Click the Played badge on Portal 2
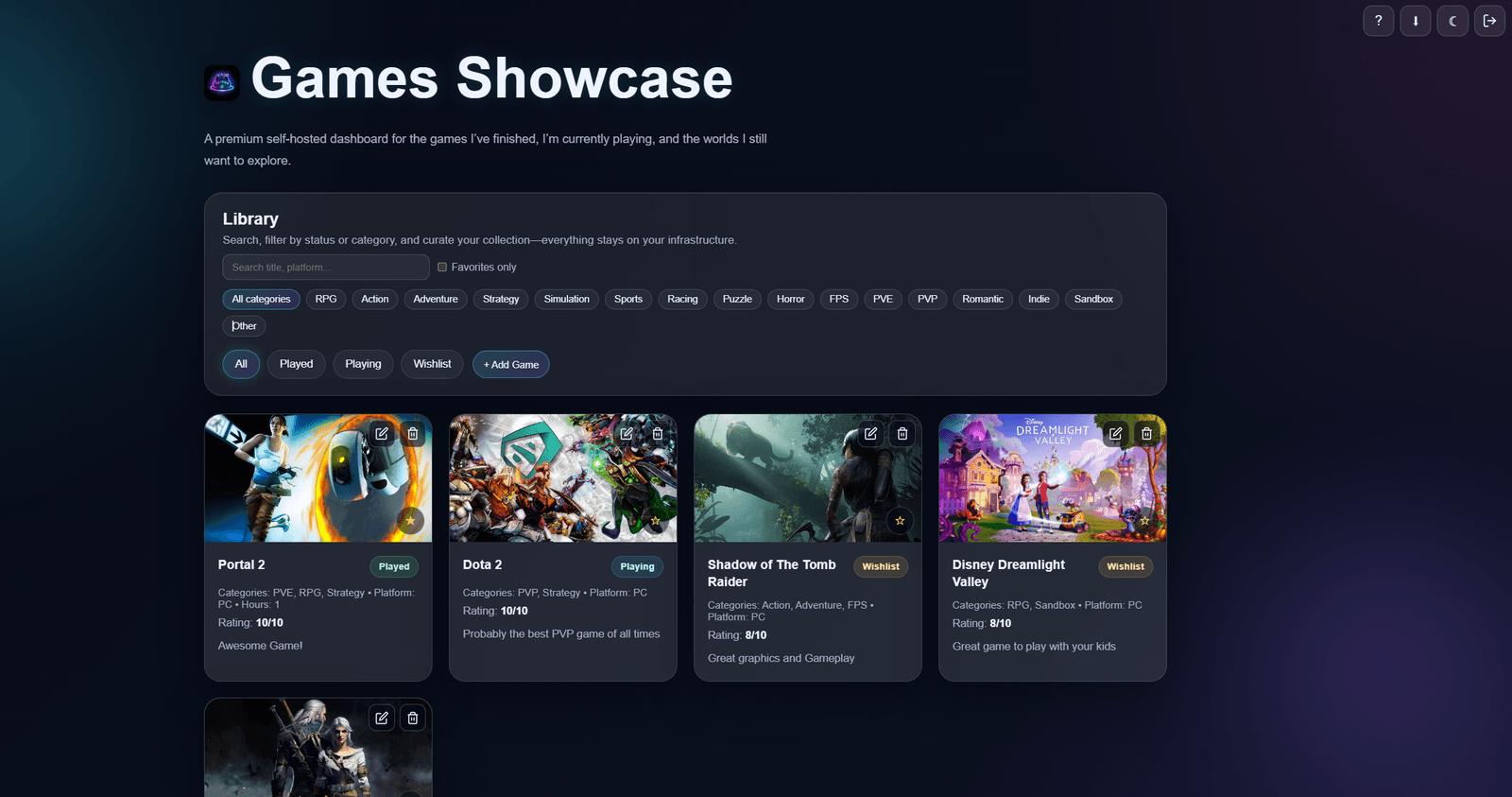 [x=394, y=567]
